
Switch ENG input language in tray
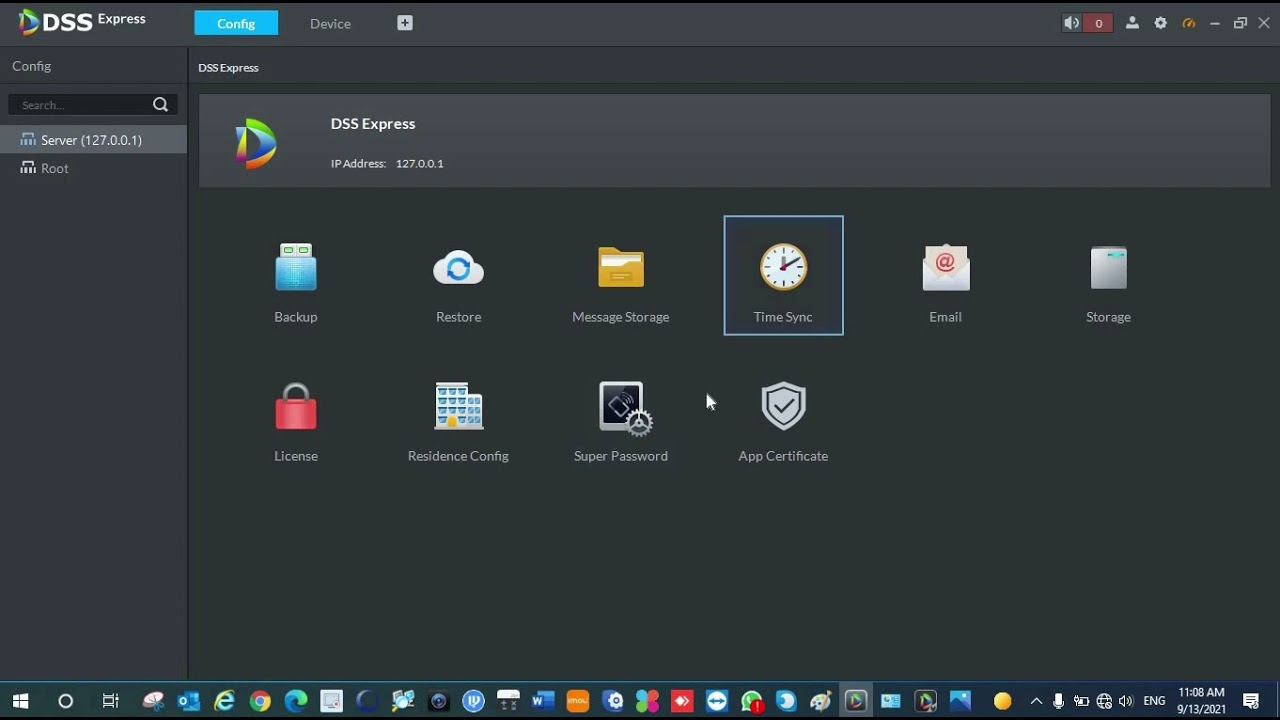tap(1155, 701)
